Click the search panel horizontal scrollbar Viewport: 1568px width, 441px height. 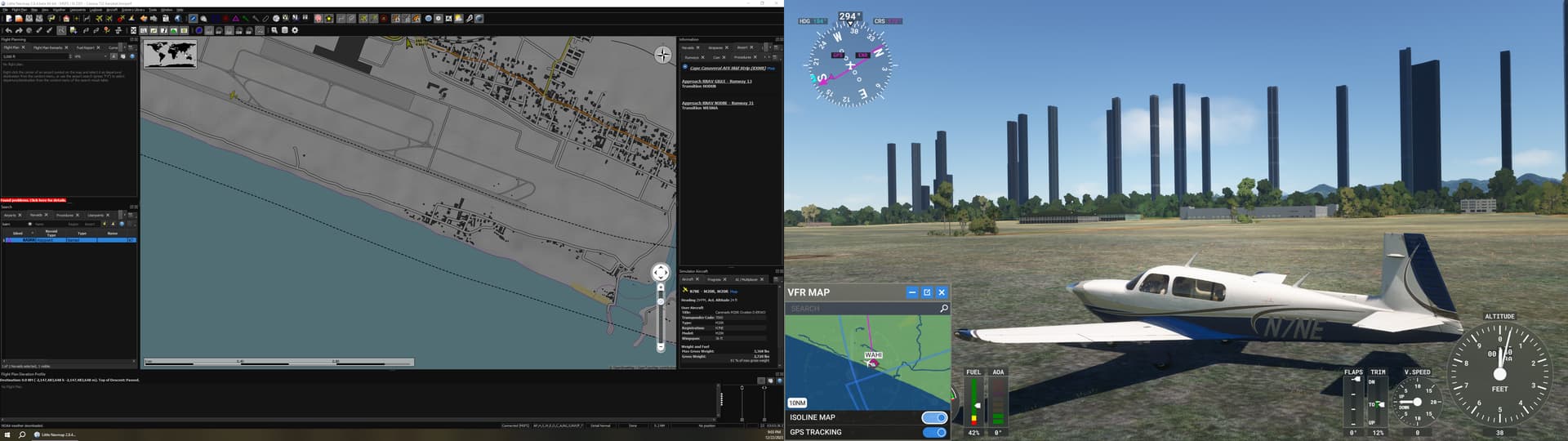coord(67,361)
